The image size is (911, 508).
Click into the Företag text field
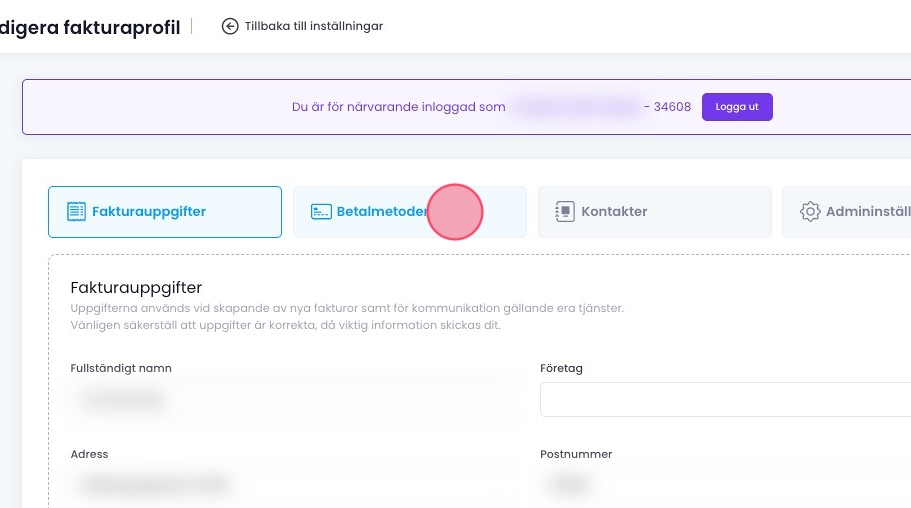725,400
